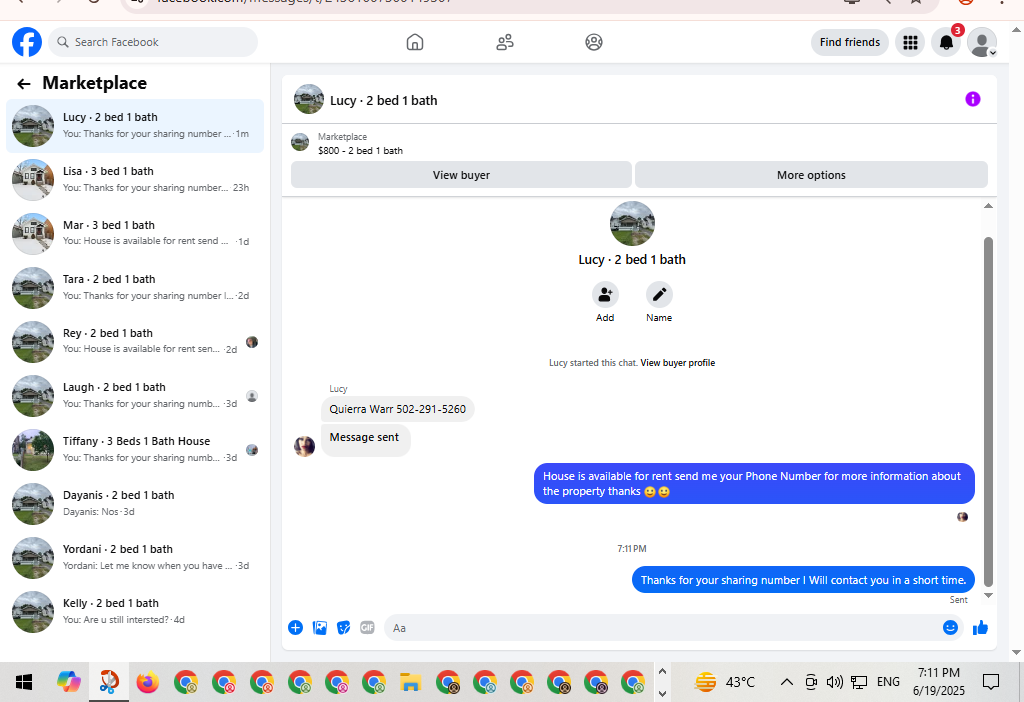Click the $800 - 2 bed 1 bath listing text
The width and height of the screenshot is (1024, 702).
point(360,151)
